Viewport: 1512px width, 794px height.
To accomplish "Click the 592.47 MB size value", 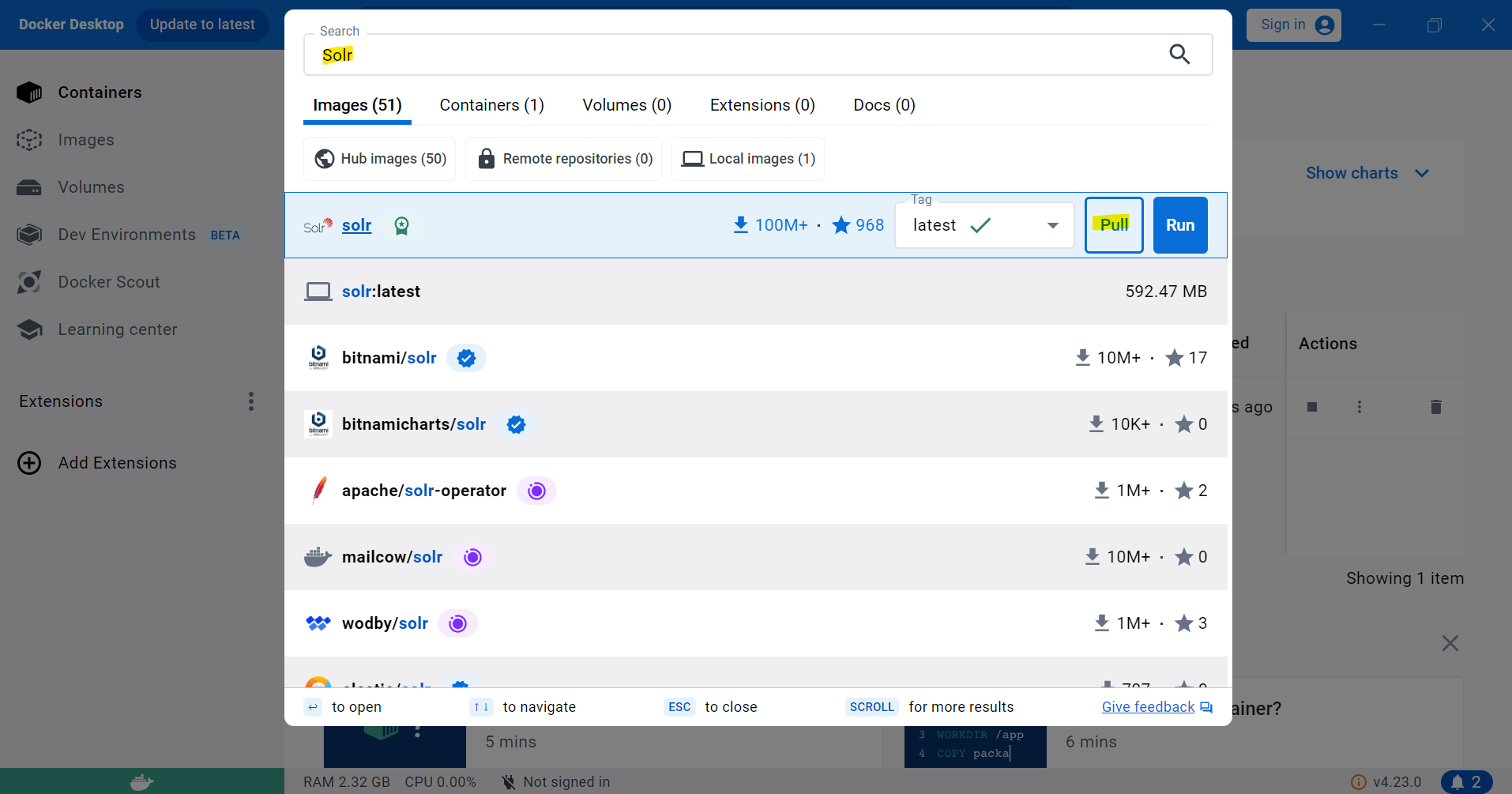I will (1166, 292).
